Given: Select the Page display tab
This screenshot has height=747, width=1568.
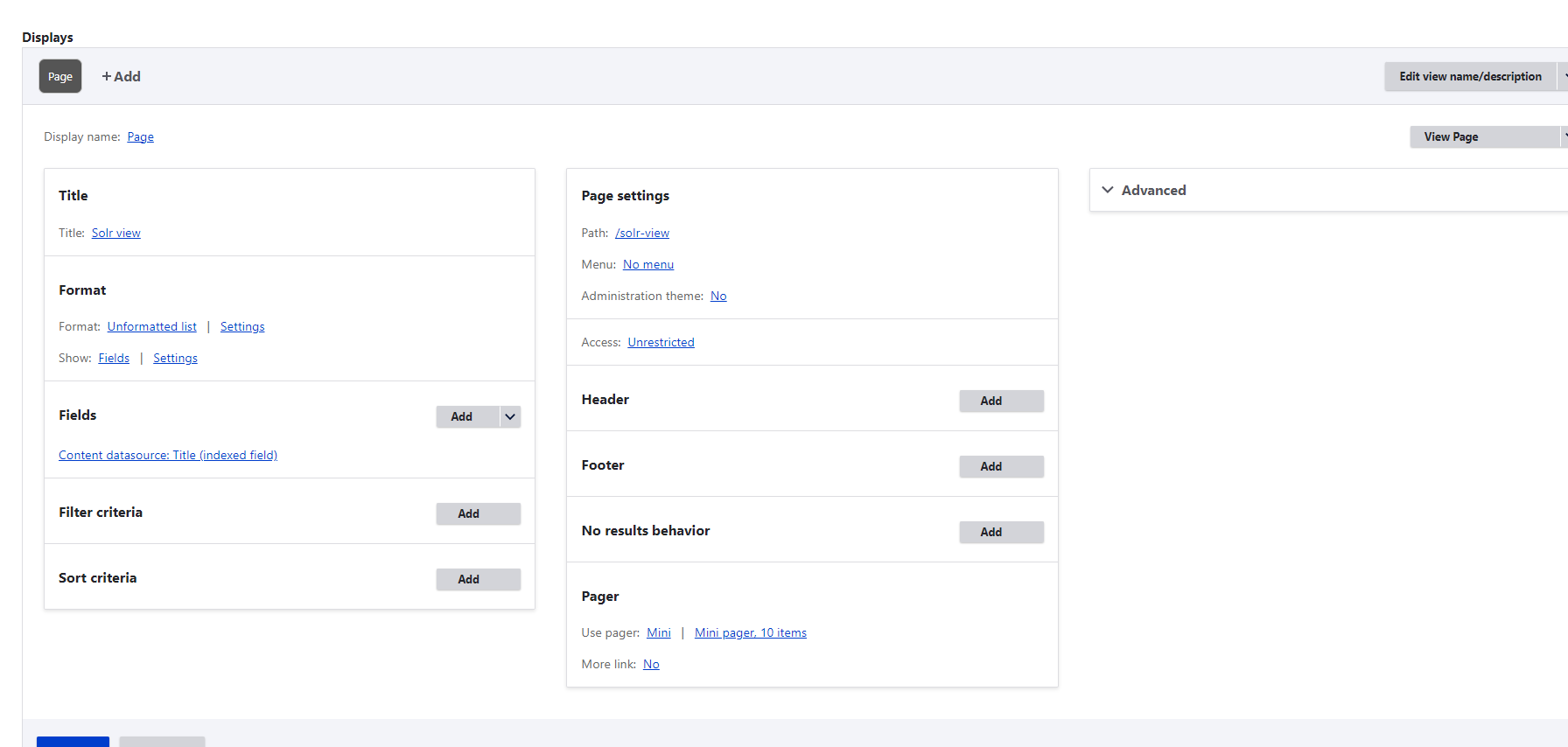Looking at the screenshot, I should [x=59, y=76].
